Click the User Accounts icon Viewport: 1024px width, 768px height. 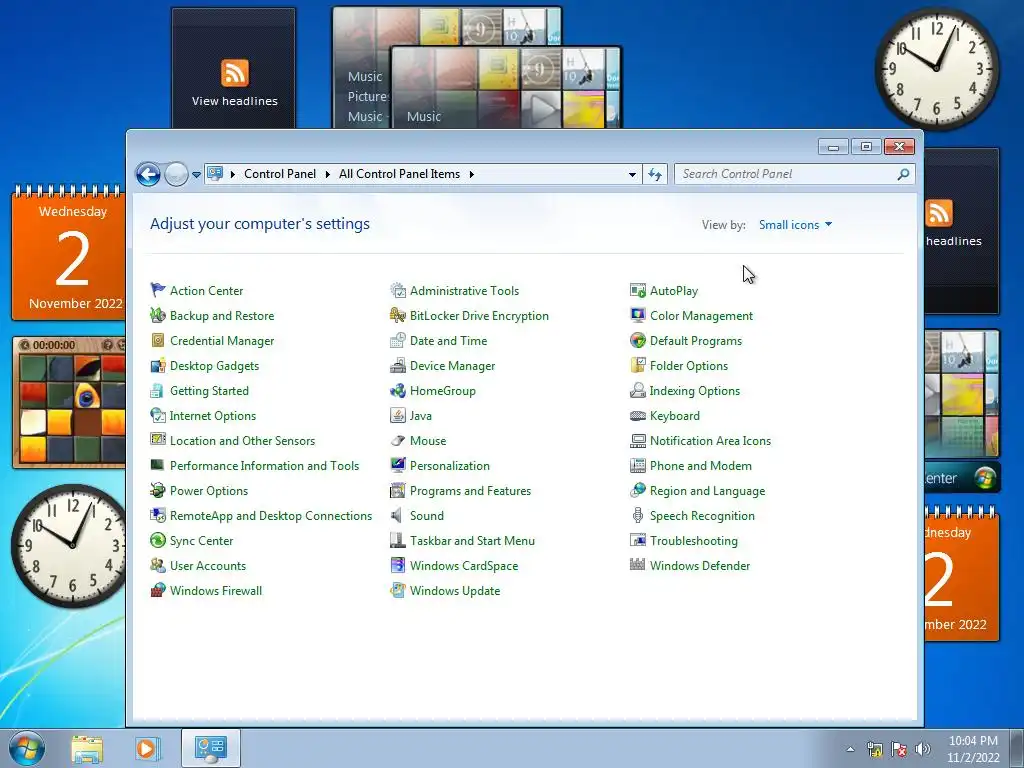[x=158, y=566]
